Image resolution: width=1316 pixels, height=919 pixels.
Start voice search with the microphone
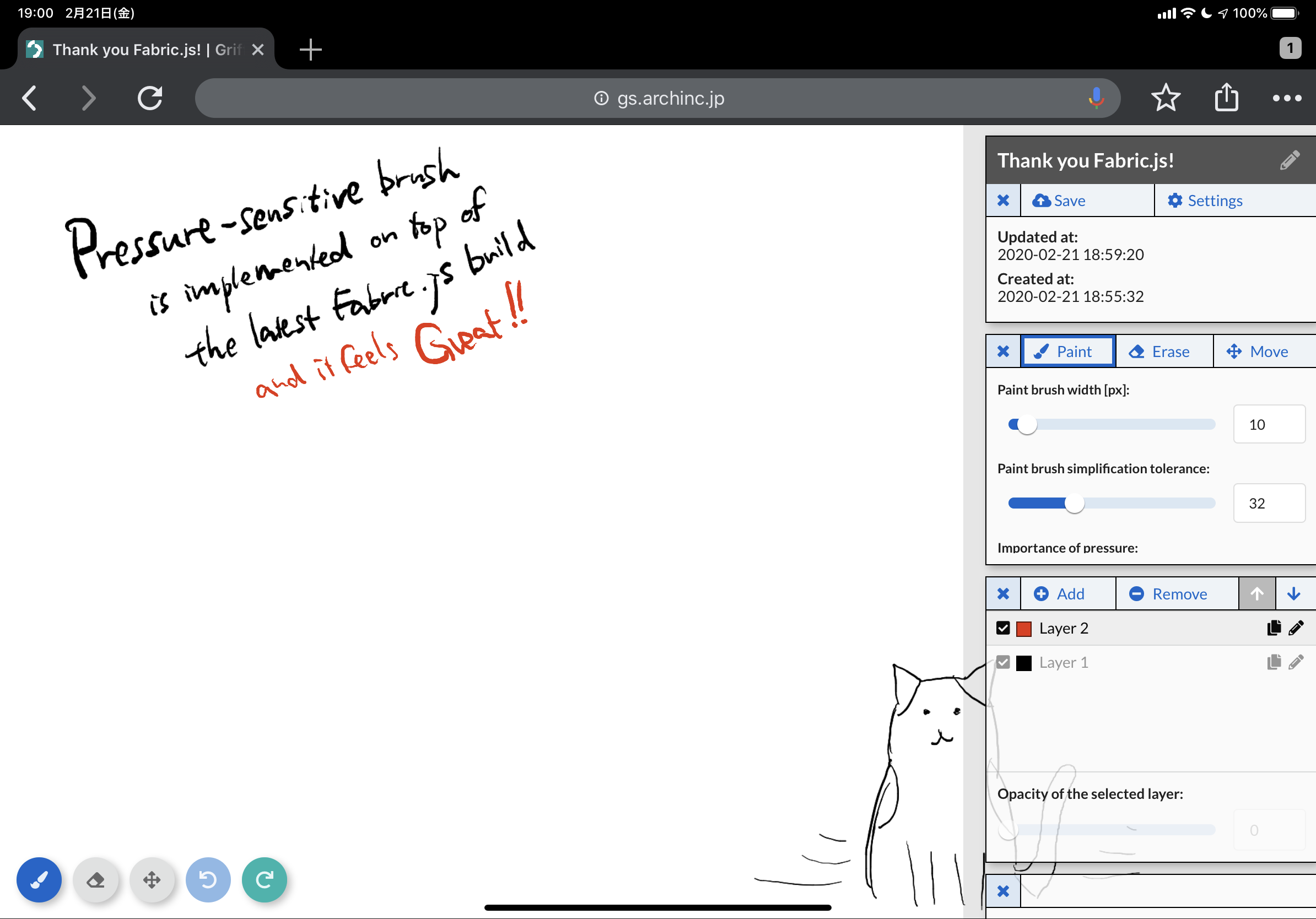coord(1096,98)
